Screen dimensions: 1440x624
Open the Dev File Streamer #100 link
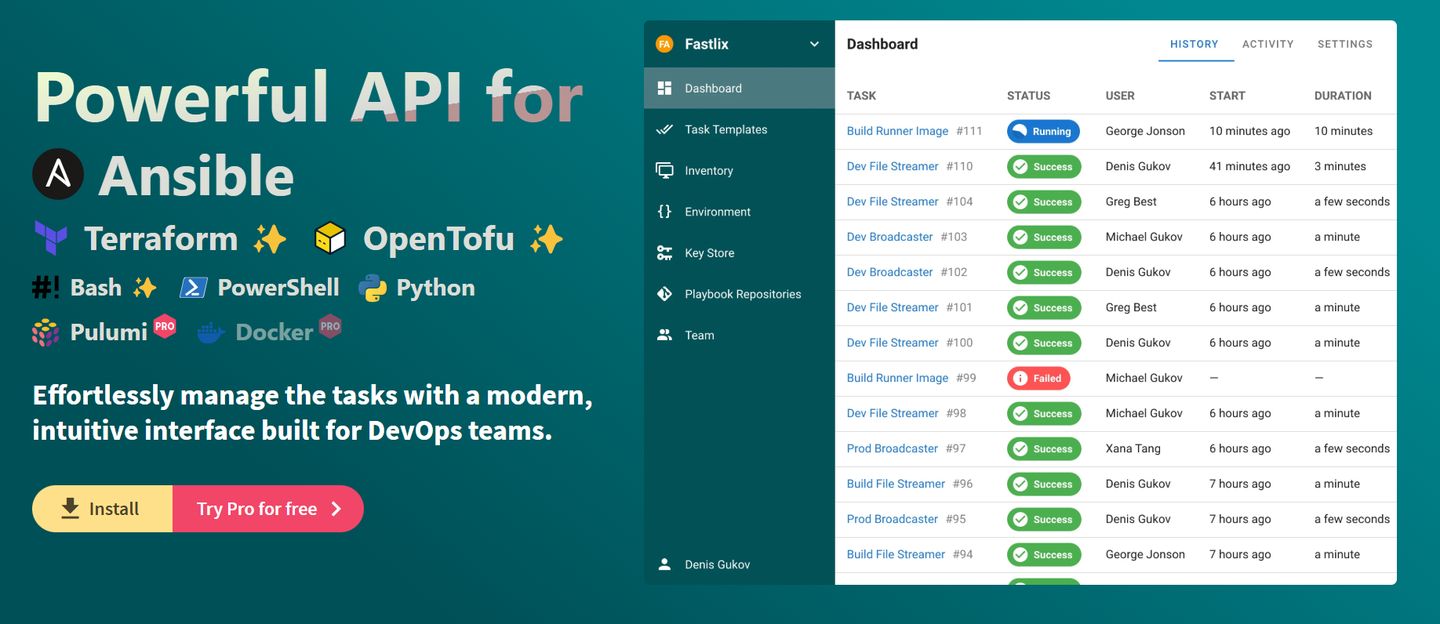coord(892,342)
